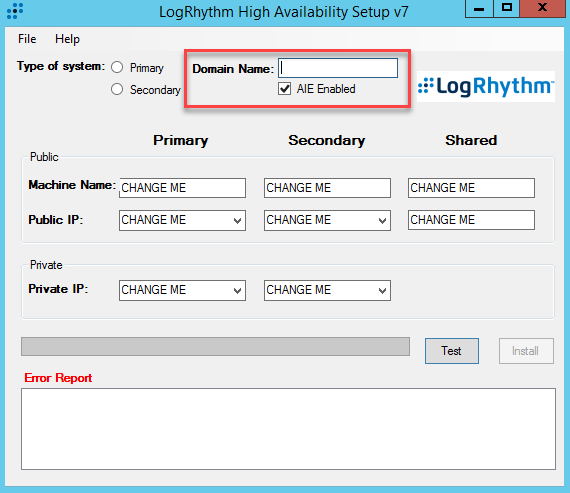Click the Test button

click(451, 351)
